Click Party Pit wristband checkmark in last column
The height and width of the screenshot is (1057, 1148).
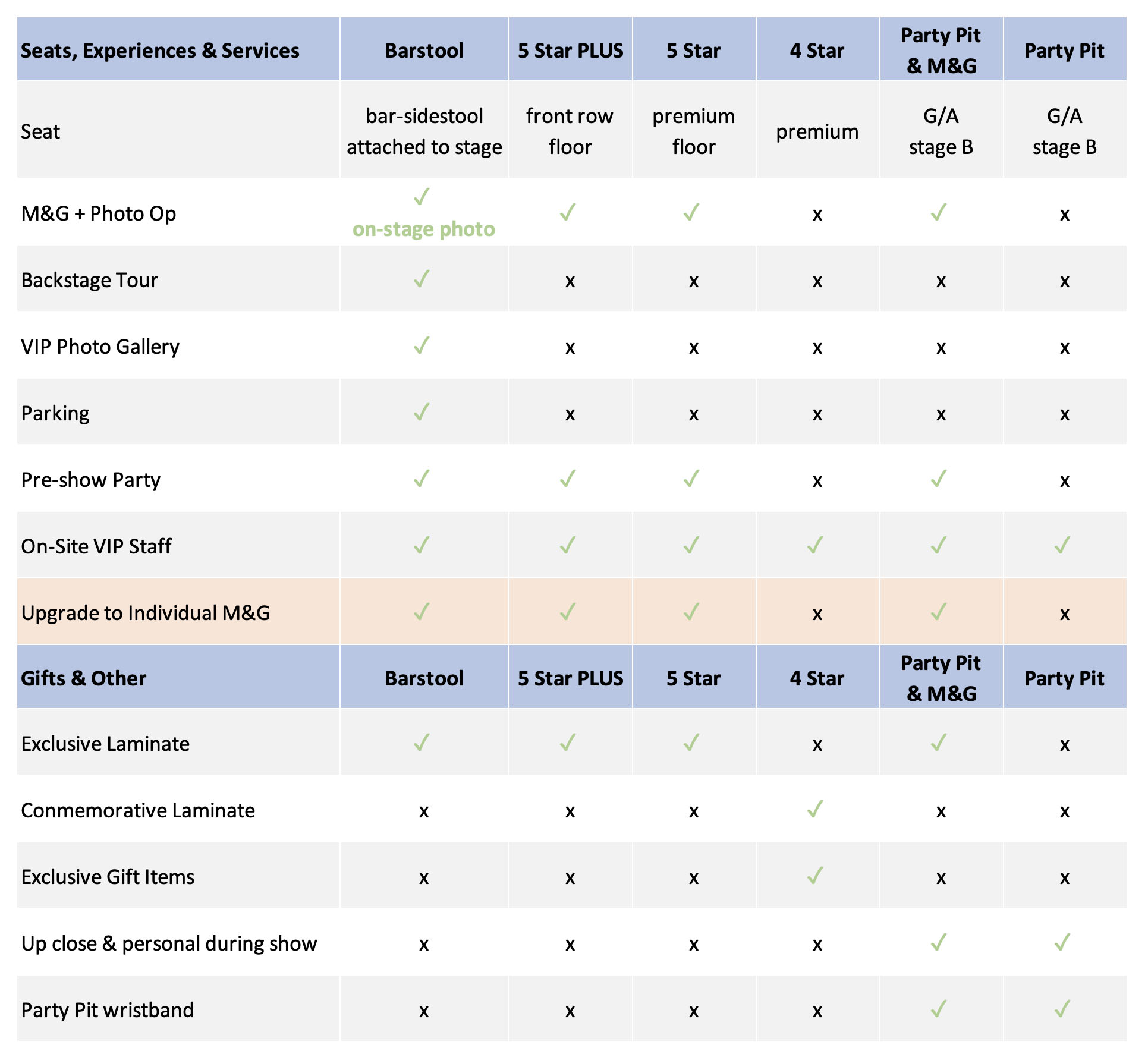point(1062,1008)
